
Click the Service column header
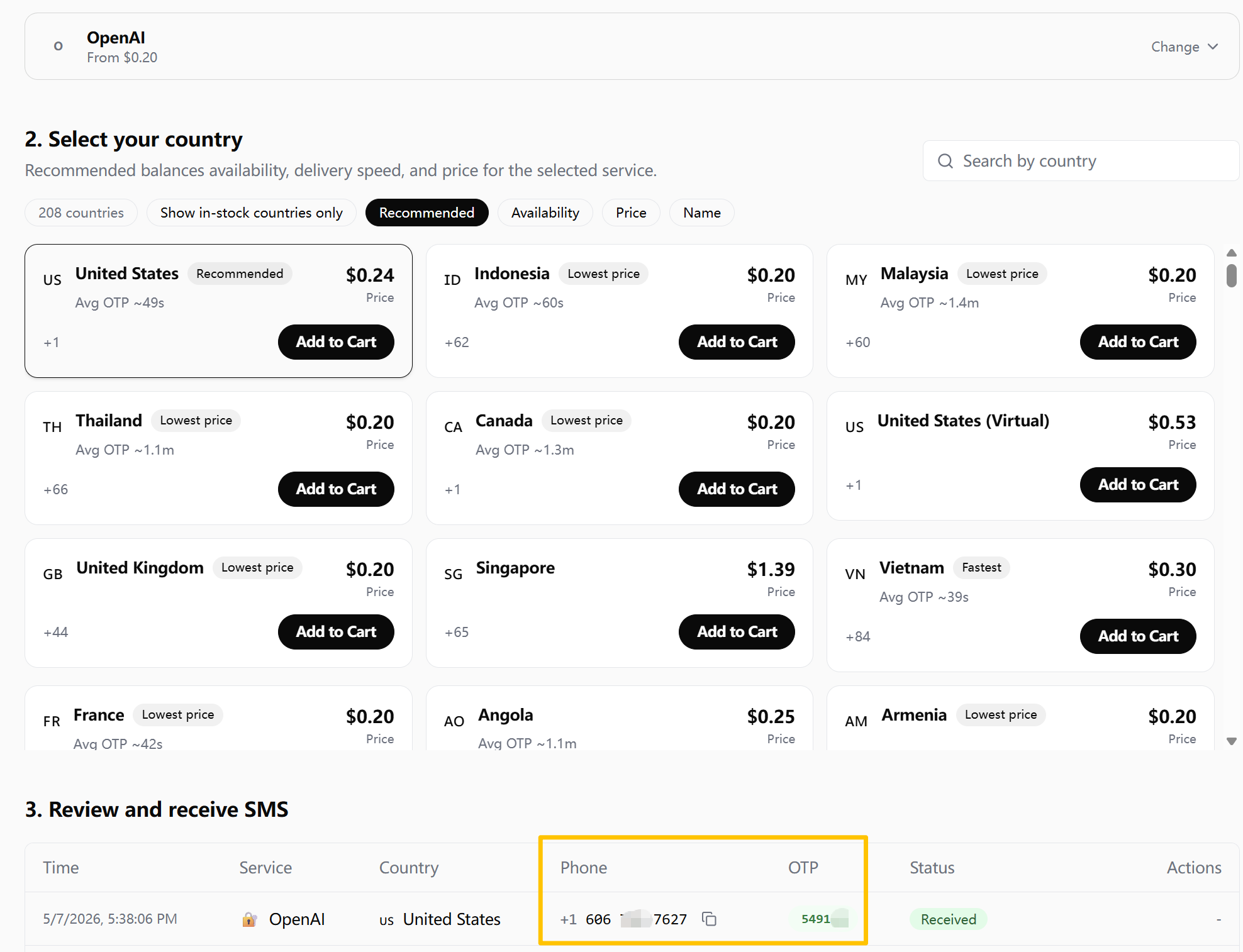pyautogui.click(x=265, y=868)
